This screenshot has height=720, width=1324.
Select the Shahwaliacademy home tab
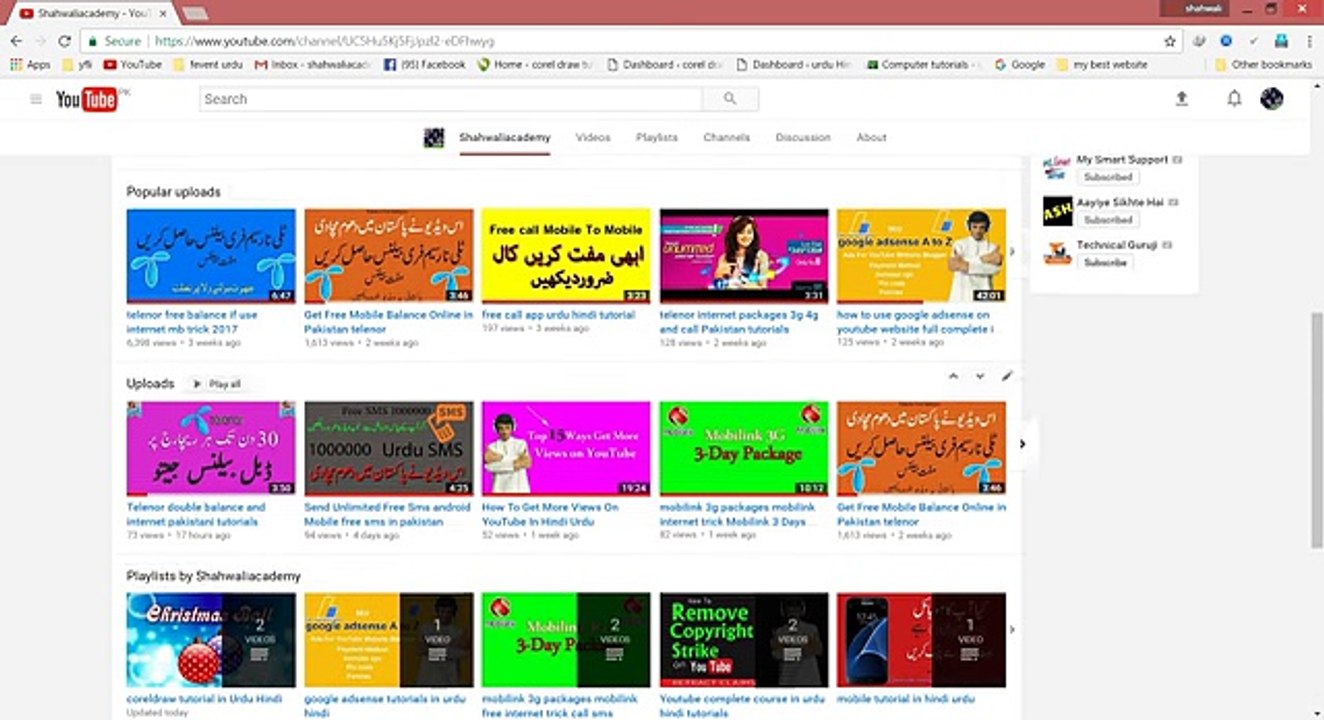505,138
